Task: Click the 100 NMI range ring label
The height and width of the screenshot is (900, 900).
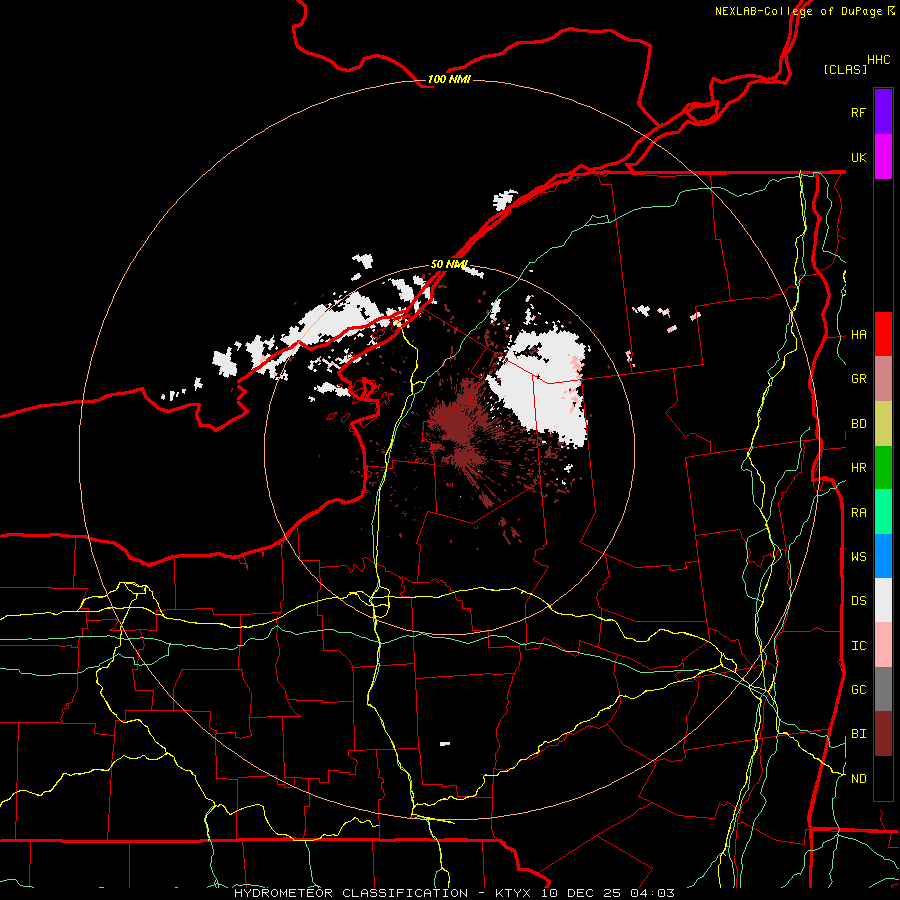Action: point(449,79)
